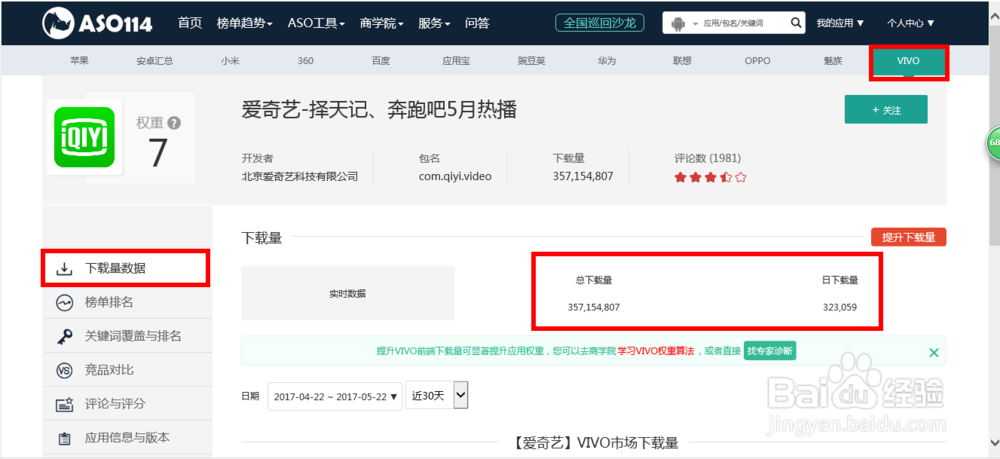This screenshot has width=1000, height=459.
Task: Switch to the 360 store tab
Action: tap(305, 61)
